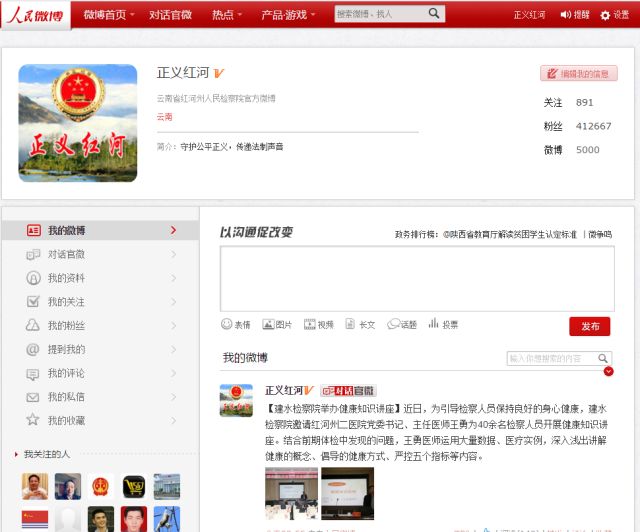Open the post's first photo of the lecture room
The image size is (640, 532).
pyautogui.click(x=291, y=494)
